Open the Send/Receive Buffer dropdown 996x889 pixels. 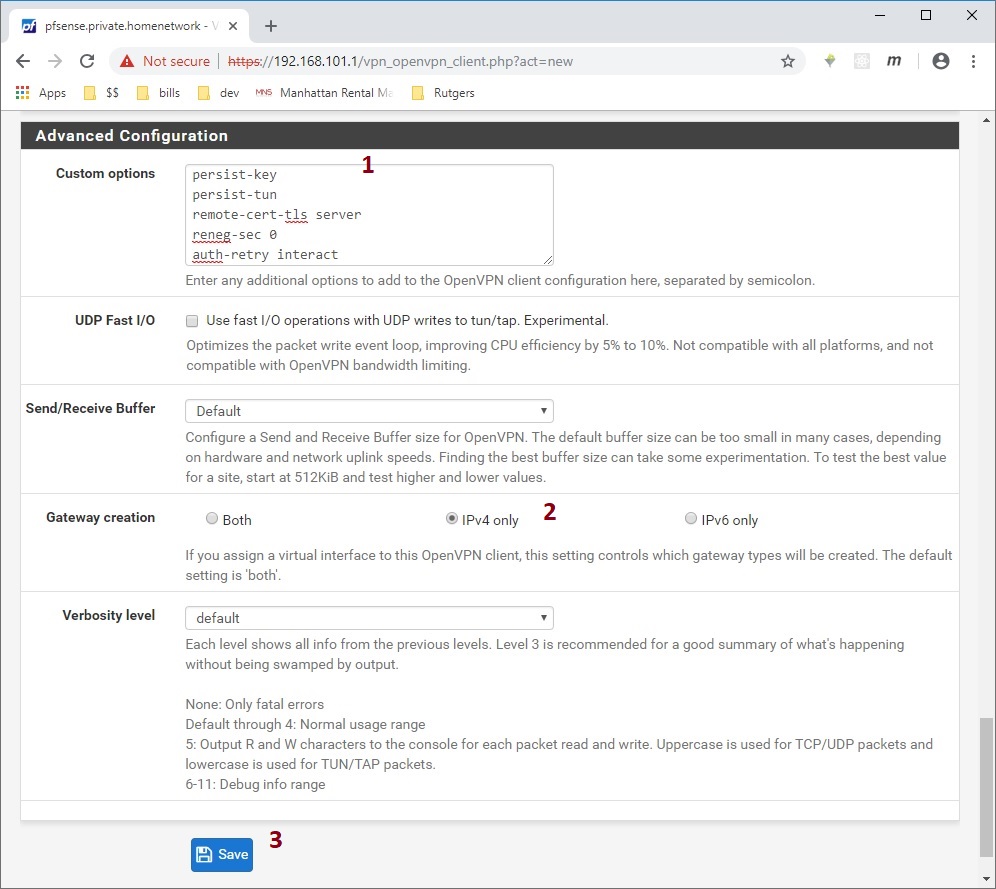click(368, 410)
